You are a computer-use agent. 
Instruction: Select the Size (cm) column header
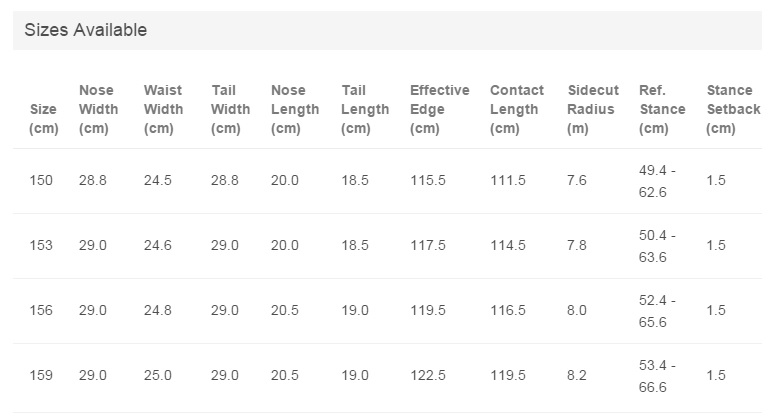pos(44,119)
